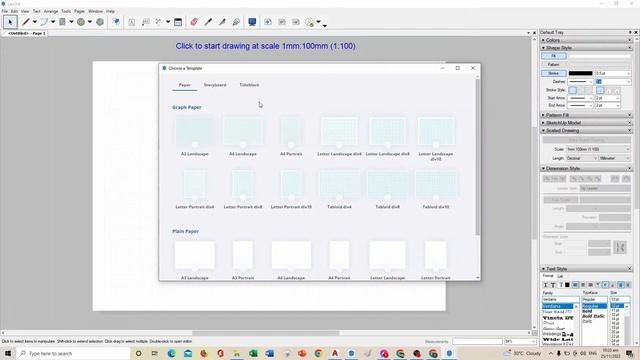Open the Windows Start menu
Viewport: 640px width, 360px height.
click(x=8, y=353)
